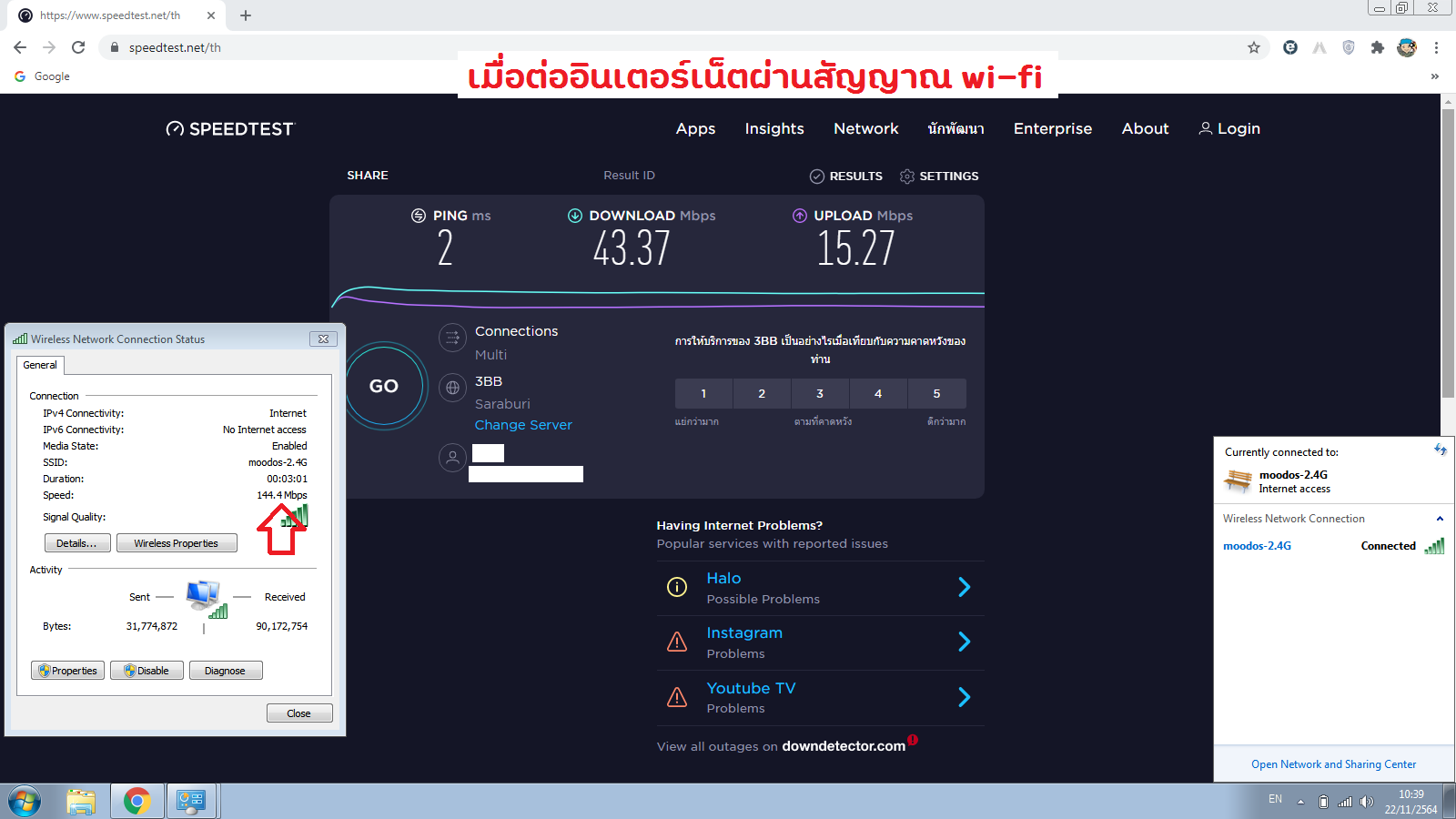
Task: Show hidden tray icons arrow
Action: pyautogui.click(x=1300, y=802)
